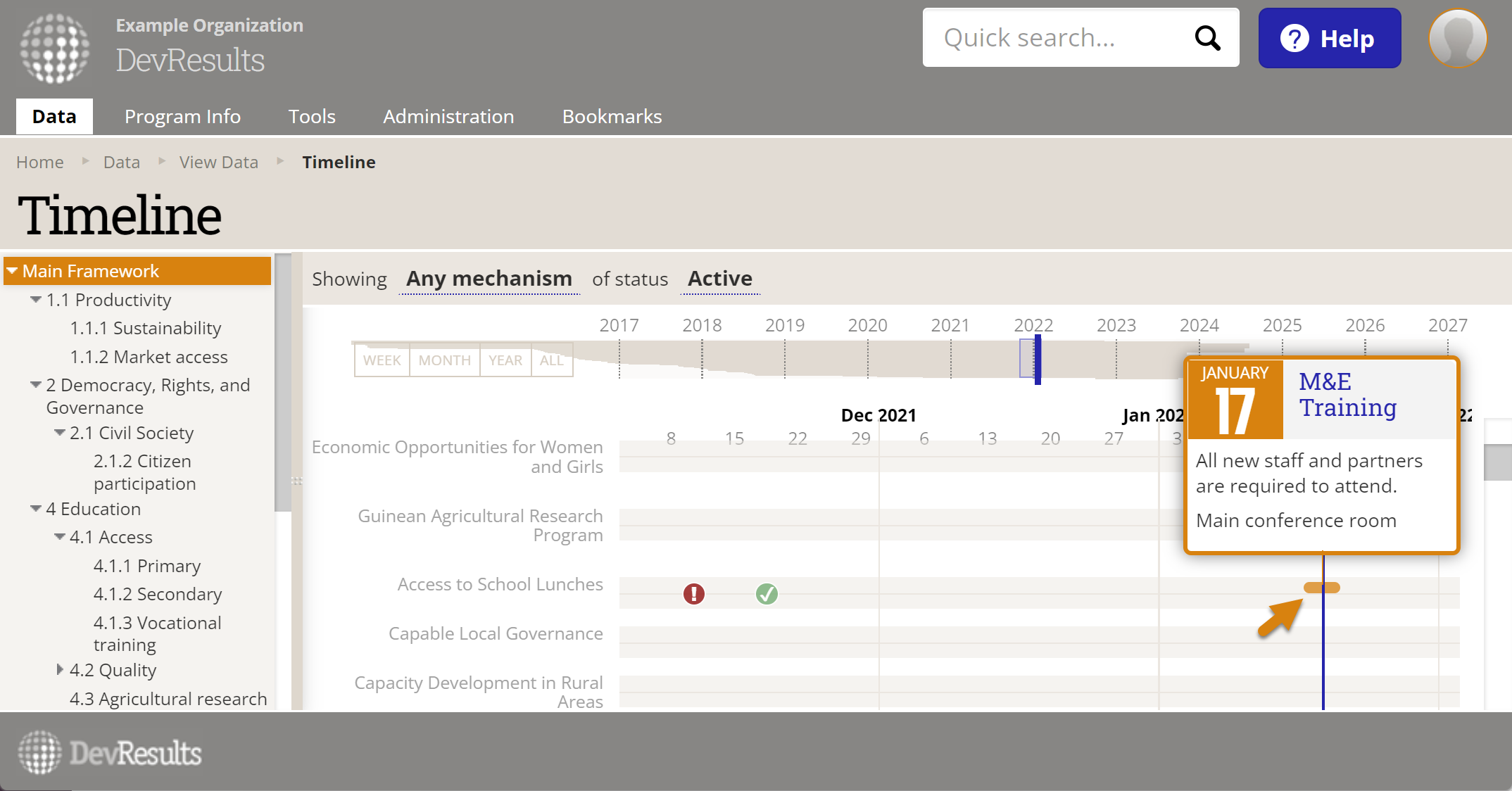Open the user profile avatar
1512x791 pixels.
click(1457, 38)
